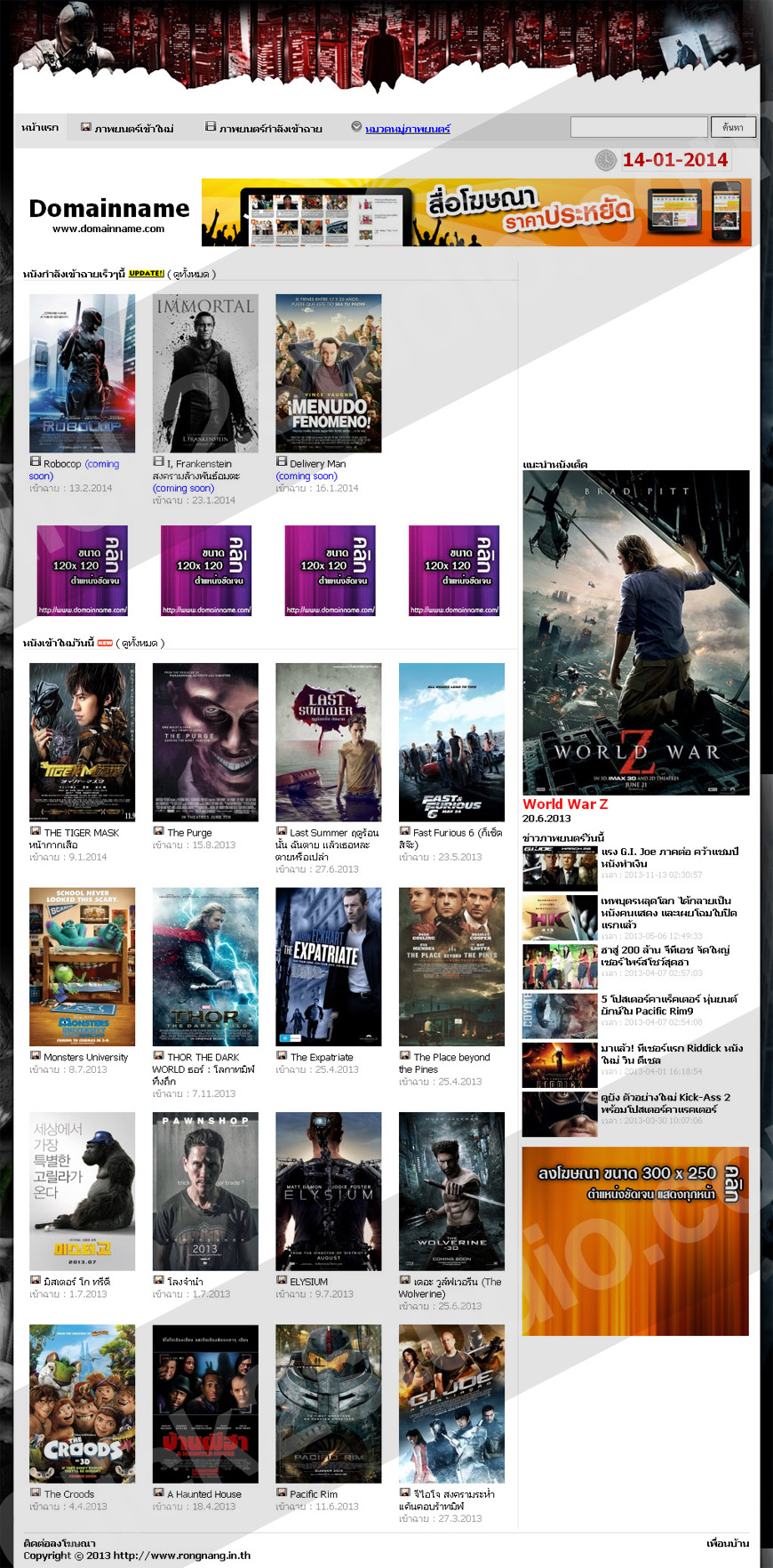The width and height of the screenshot is (773, 1568).
Task: Click the image icon next to The Place beyond the Pines
Action: click(x=404, y=1055)
